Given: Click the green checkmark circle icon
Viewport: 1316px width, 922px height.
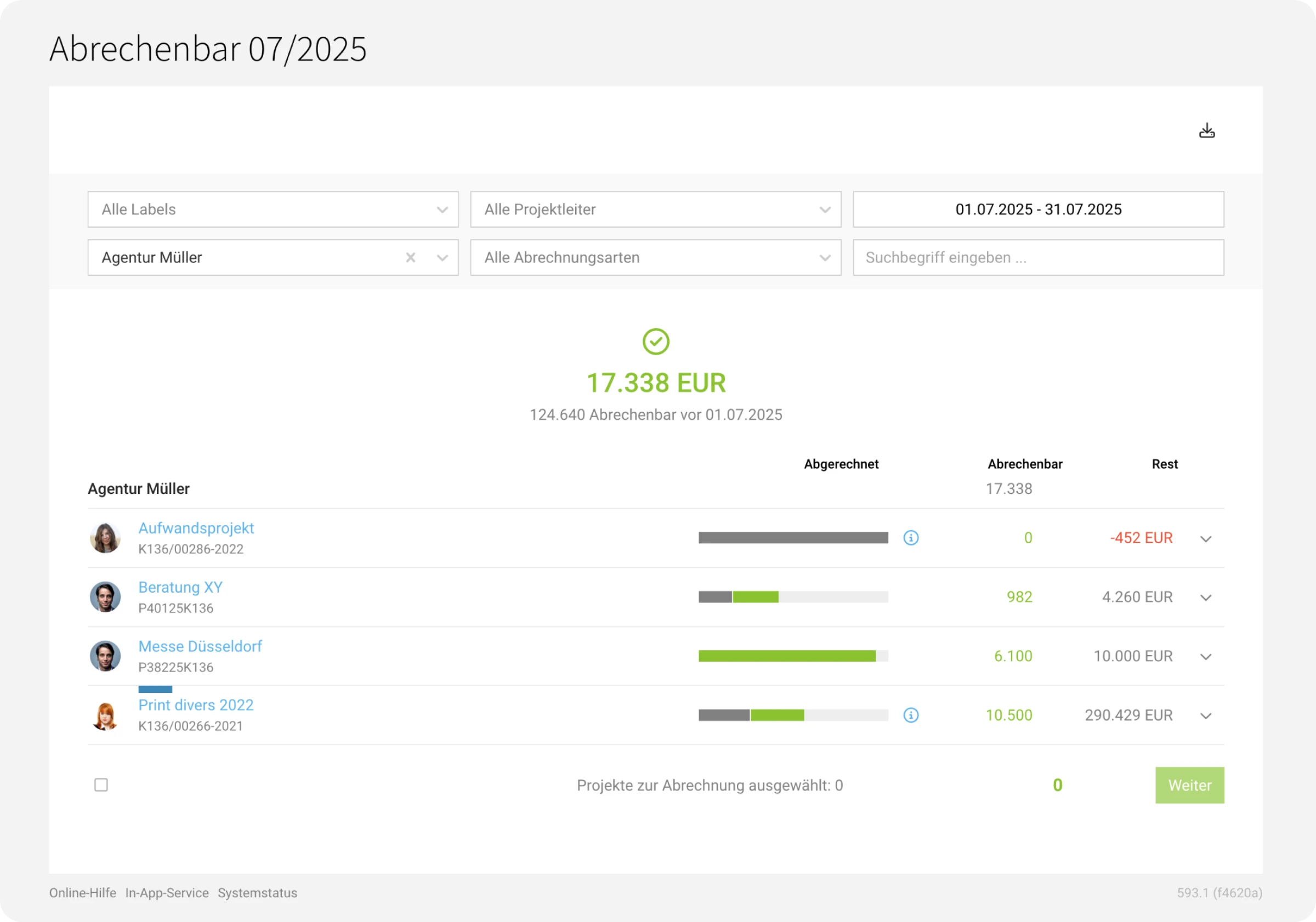Looking at the screenshot, I should 656,342.
